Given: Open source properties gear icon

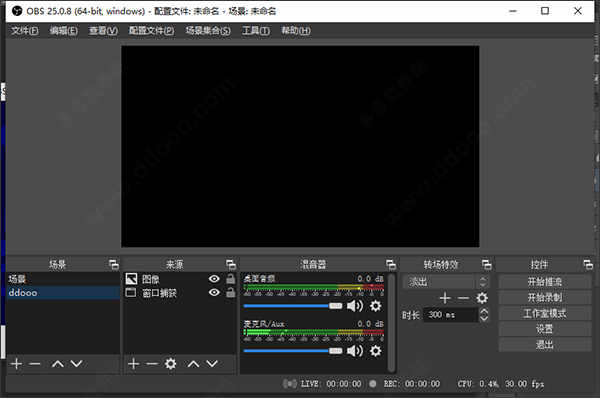Looking at the screenshot, I should (171, 364).
